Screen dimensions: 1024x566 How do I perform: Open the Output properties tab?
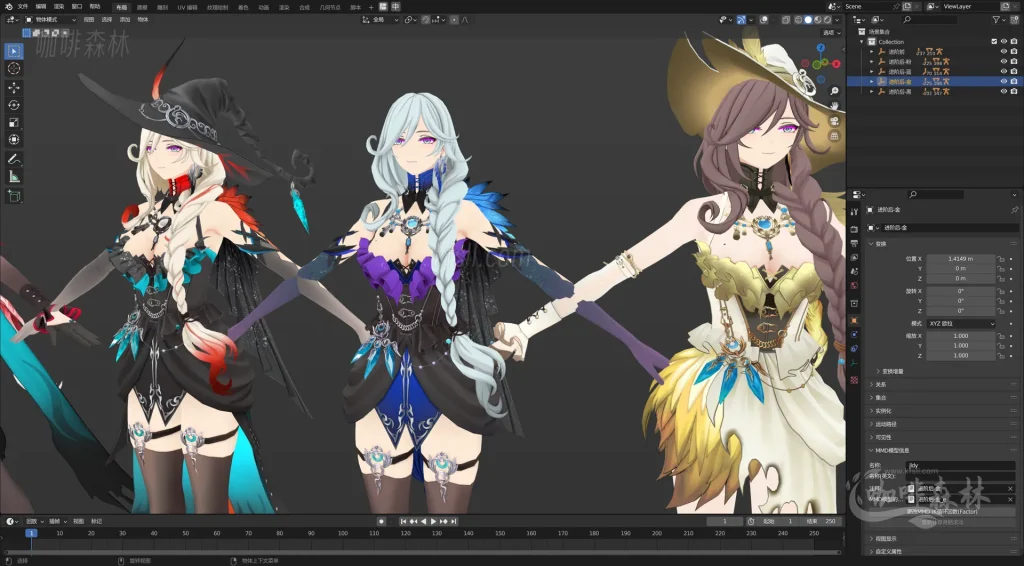pos(854,244)
